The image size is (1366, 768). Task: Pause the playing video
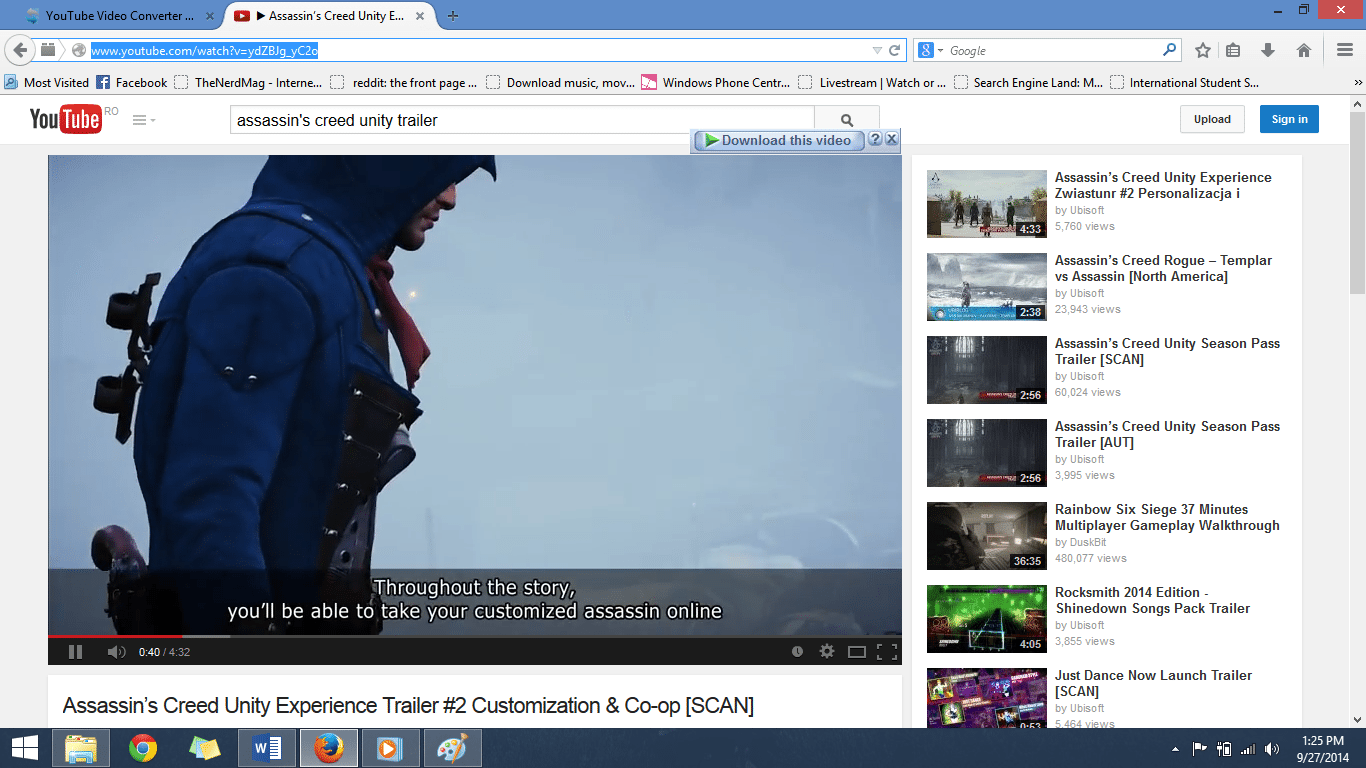pos(75,651)
